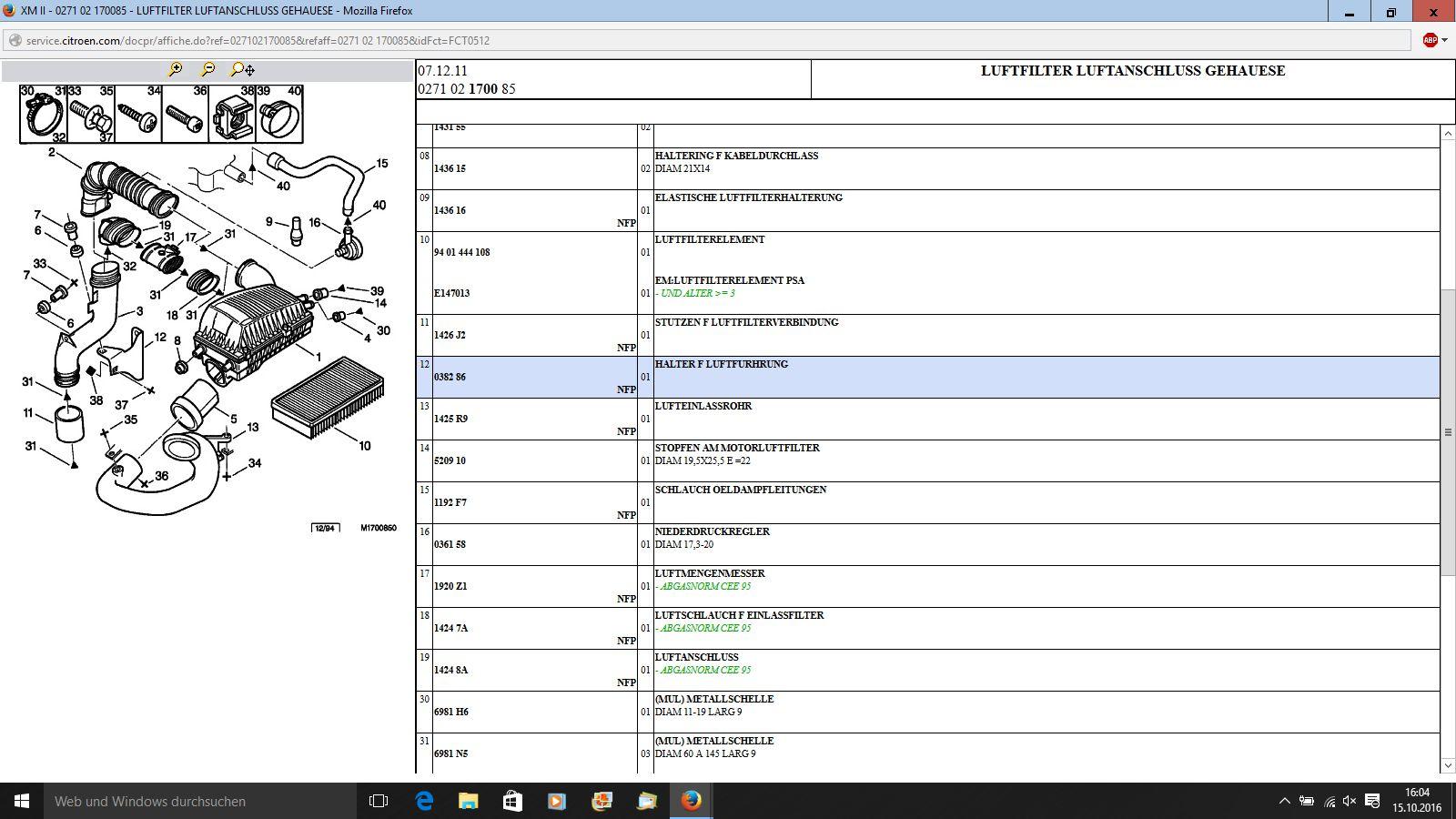Select 'LUFTMENGENMESSER' description

coord(710,573)
